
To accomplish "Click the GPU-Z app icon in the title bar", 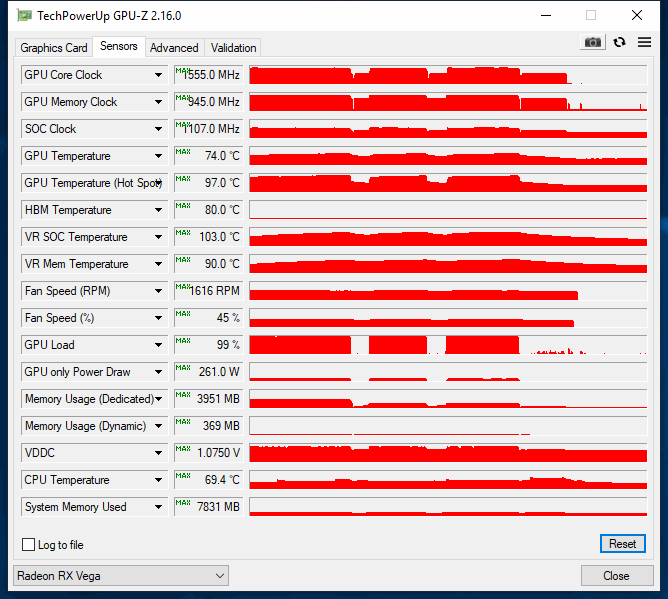I will [24, 16].
